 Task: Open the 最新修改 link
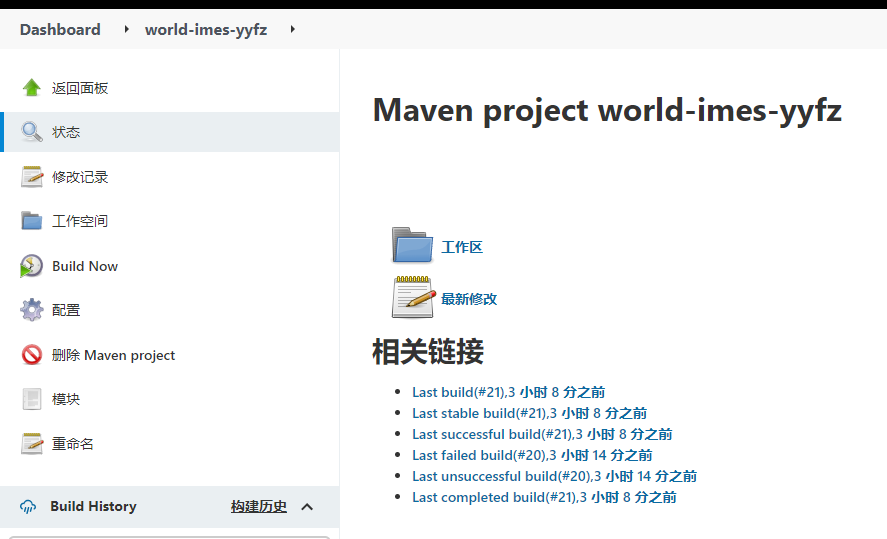469,299
